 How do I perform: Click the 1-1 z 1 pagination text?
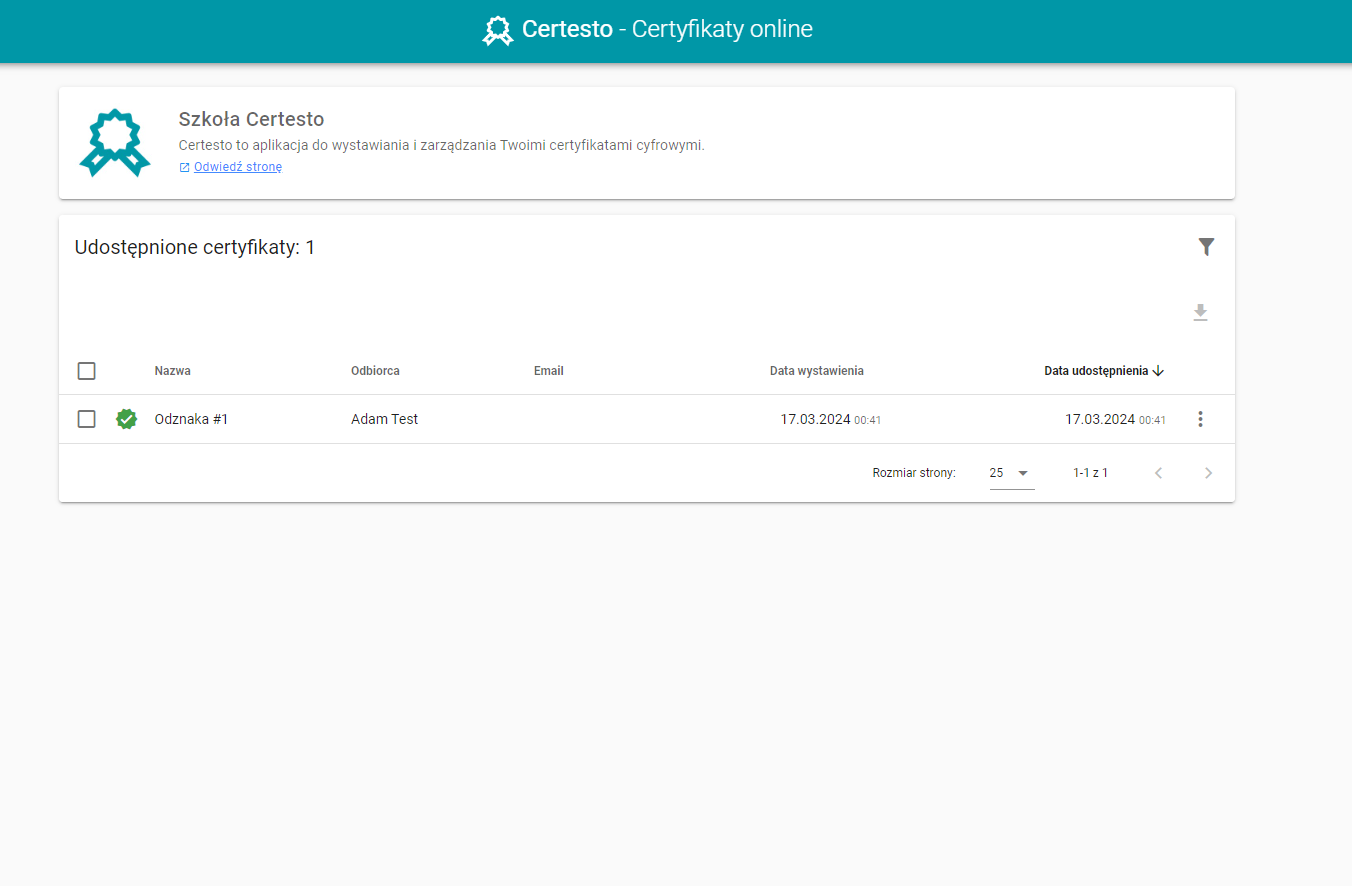click(x=1090, y=473)
